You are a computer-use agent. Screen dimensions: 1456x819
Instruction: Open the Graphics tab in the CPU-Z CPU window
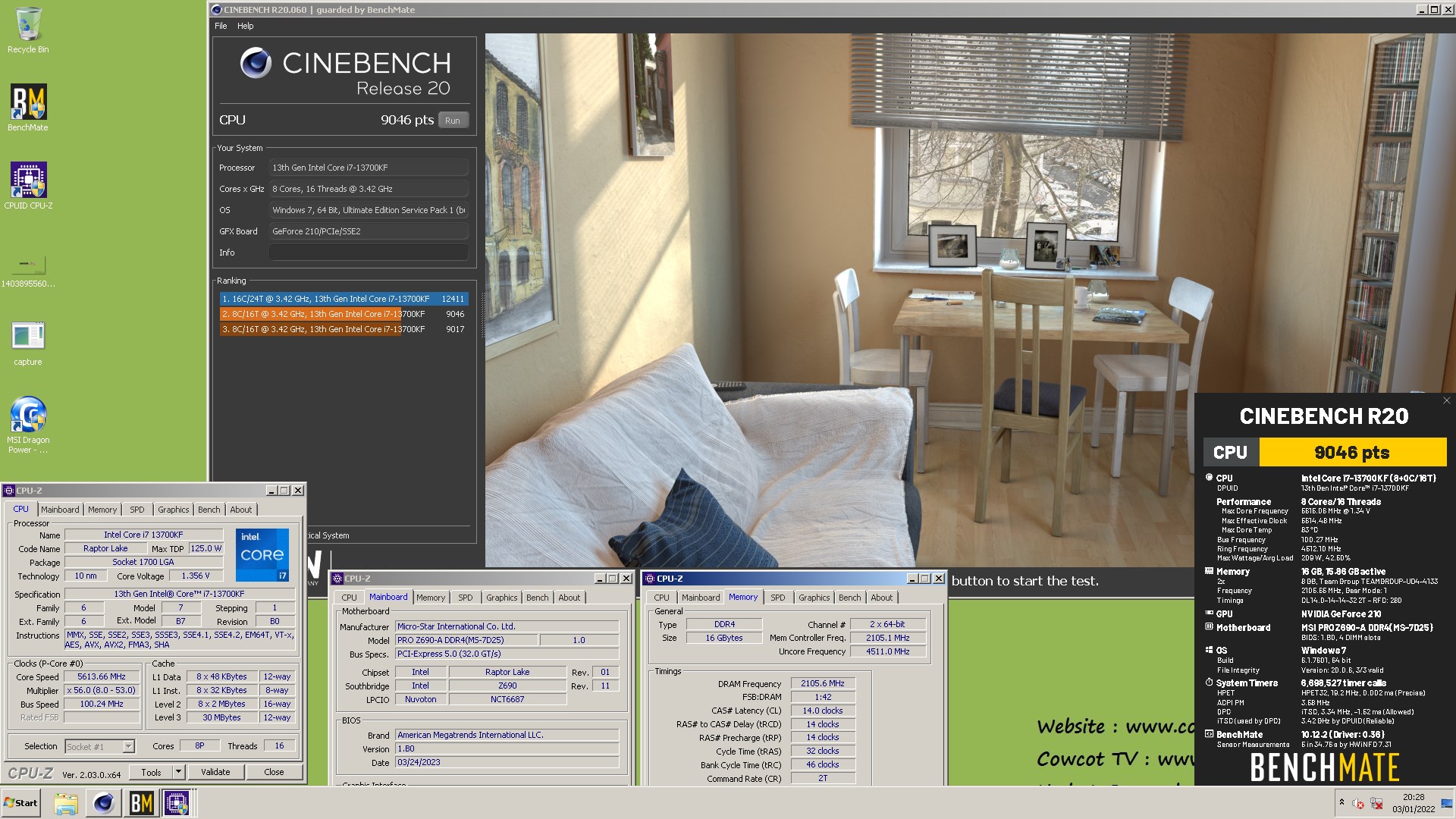click(x=174, y=510)
